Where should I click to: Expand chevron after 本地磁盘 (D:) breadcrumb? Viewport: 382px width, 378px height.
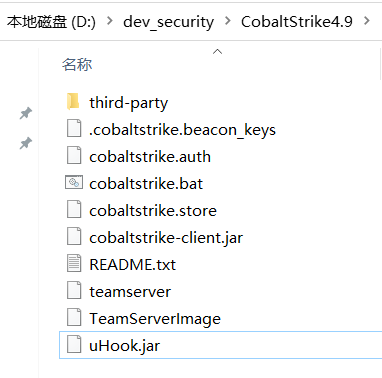coord(109,21)
